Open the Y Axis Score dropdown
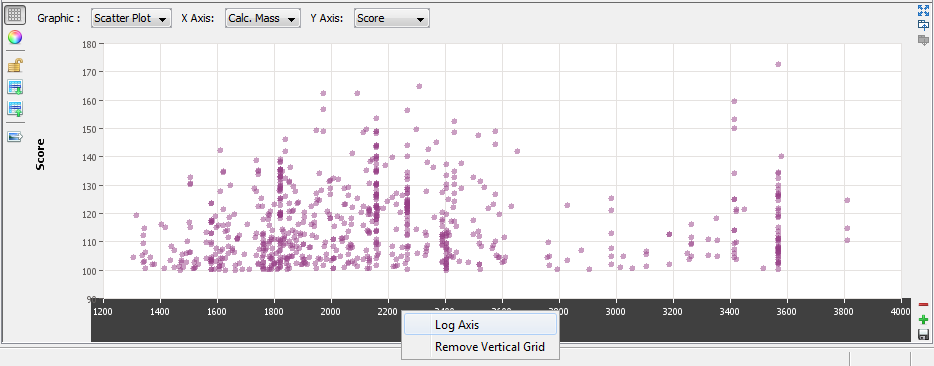The width and height of the screenshot is (934, 366). tap(391, 18)
